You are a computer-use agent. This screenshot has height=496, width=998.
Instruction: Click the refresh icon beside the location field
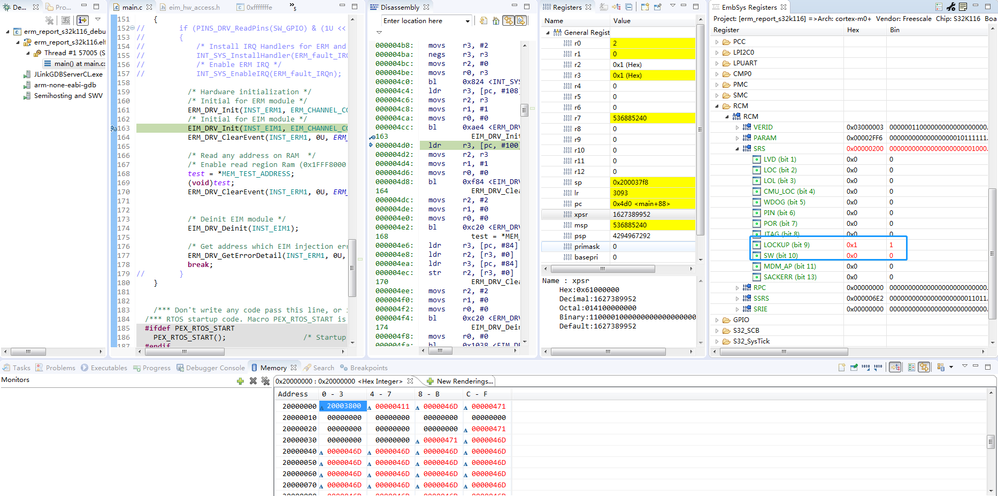[484, 20]
